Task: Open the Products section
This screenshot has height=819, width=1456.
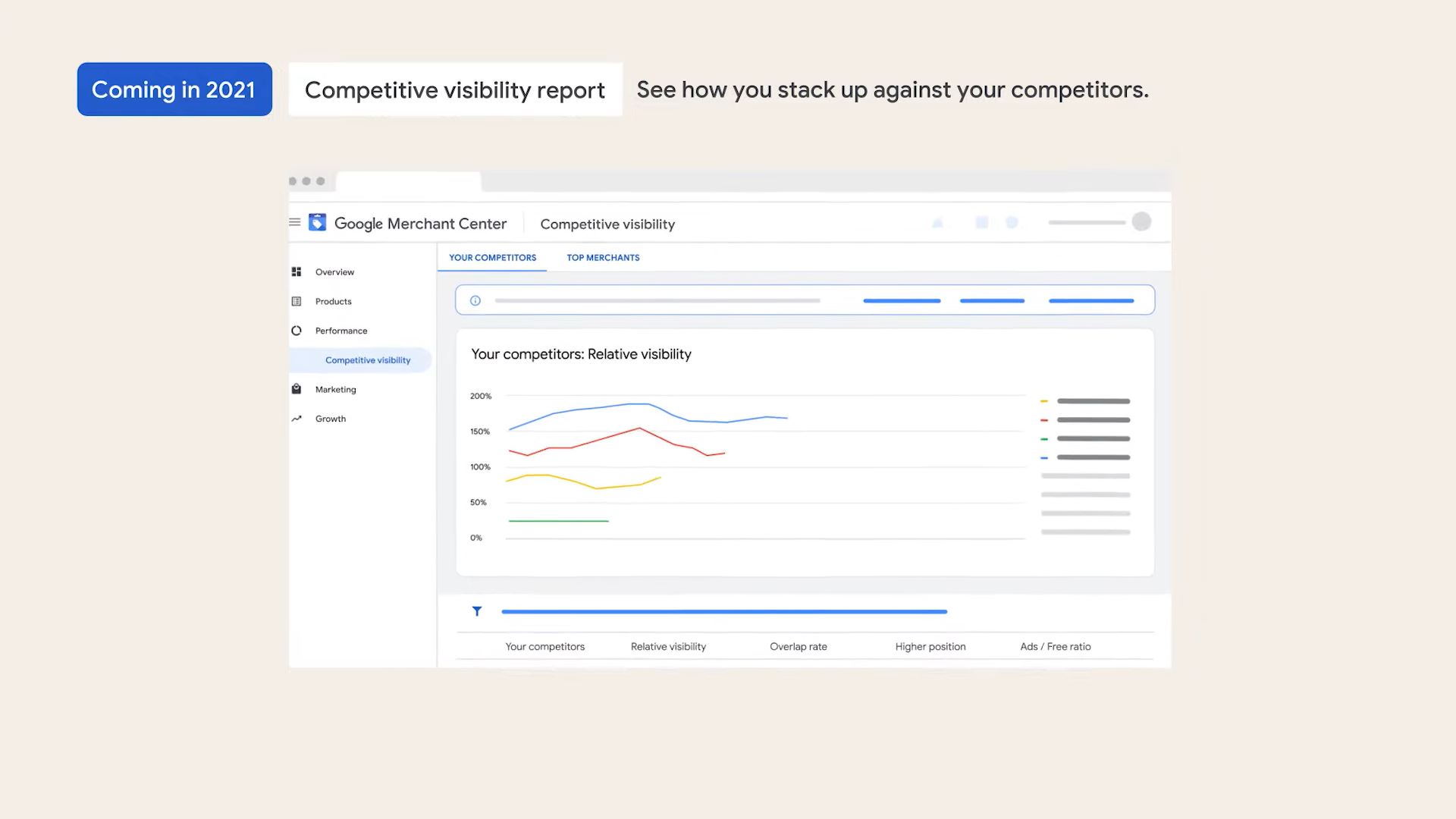Action: point(334,302)
